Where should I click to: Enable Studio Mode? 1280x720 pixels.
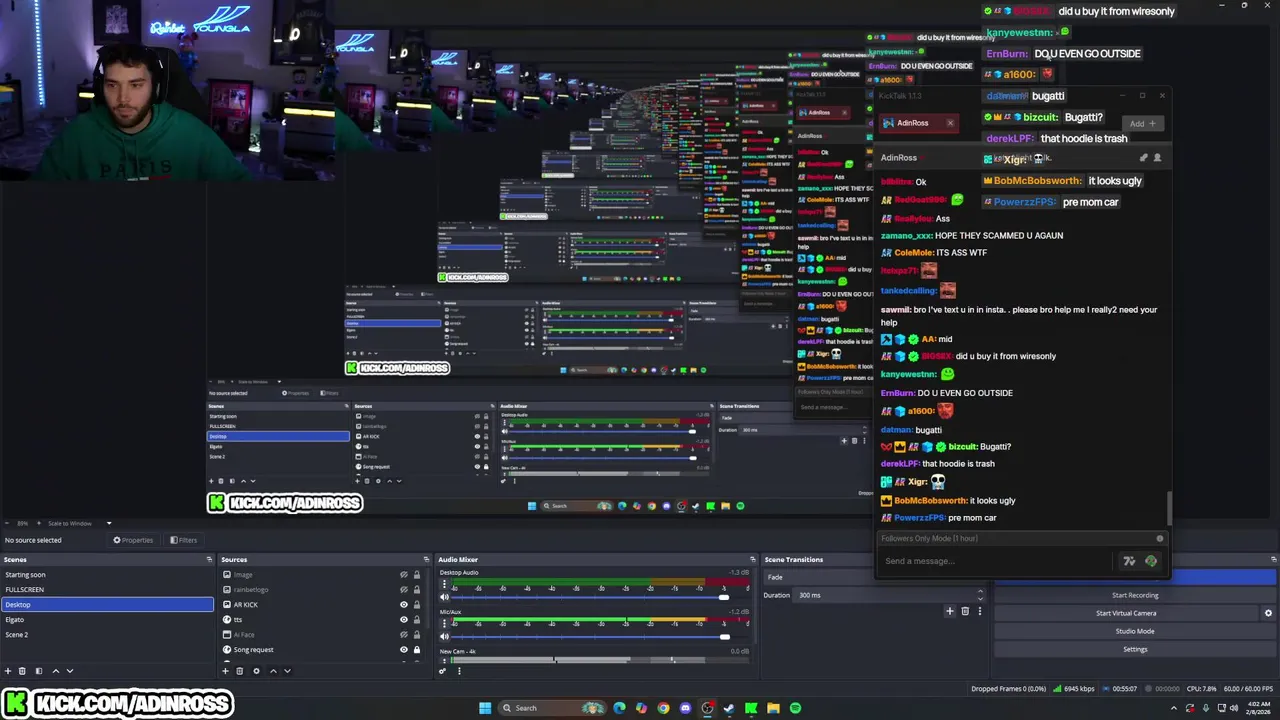pyautogui.click(x=1135, y=631)
